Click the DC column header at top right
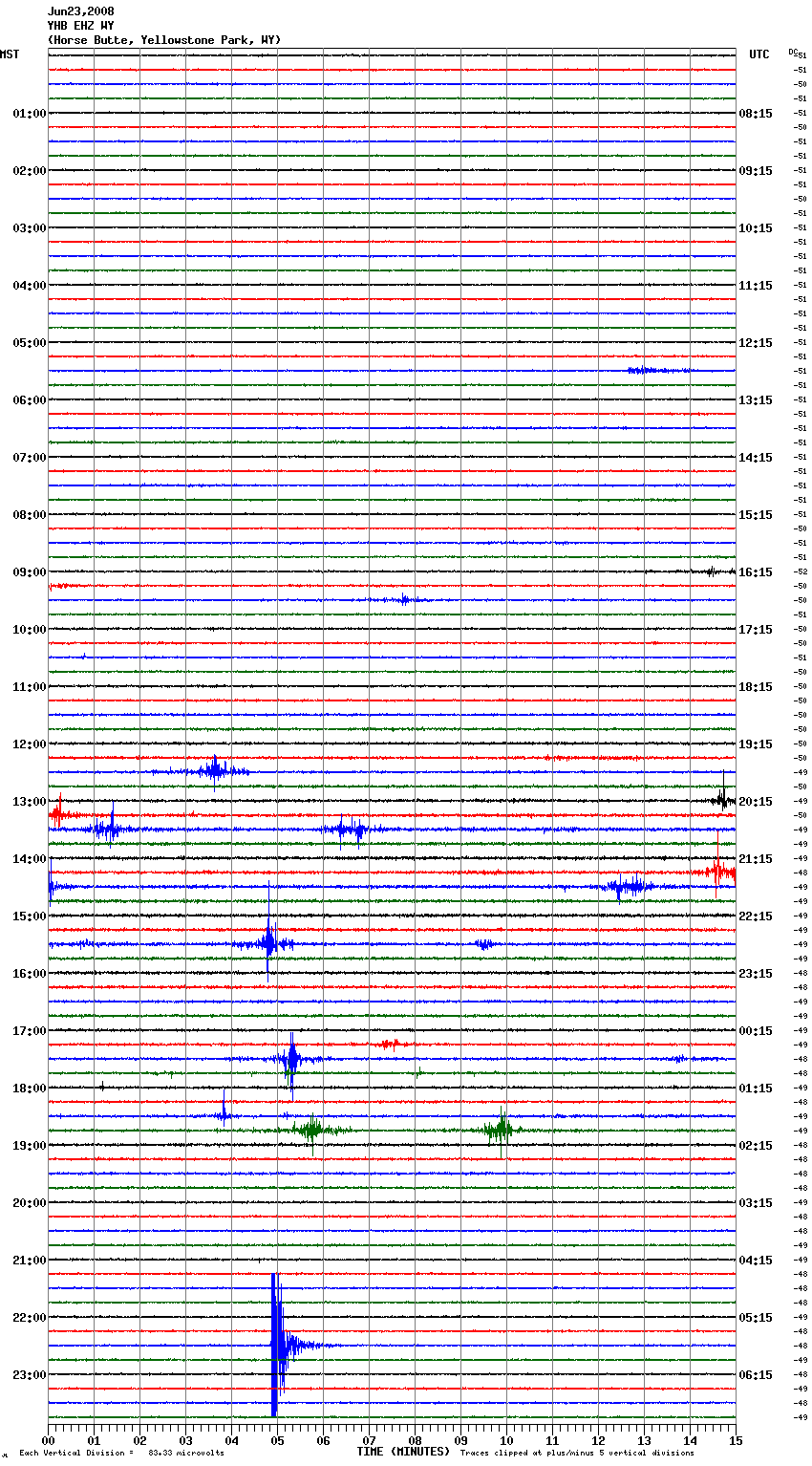 coord(793,52)
